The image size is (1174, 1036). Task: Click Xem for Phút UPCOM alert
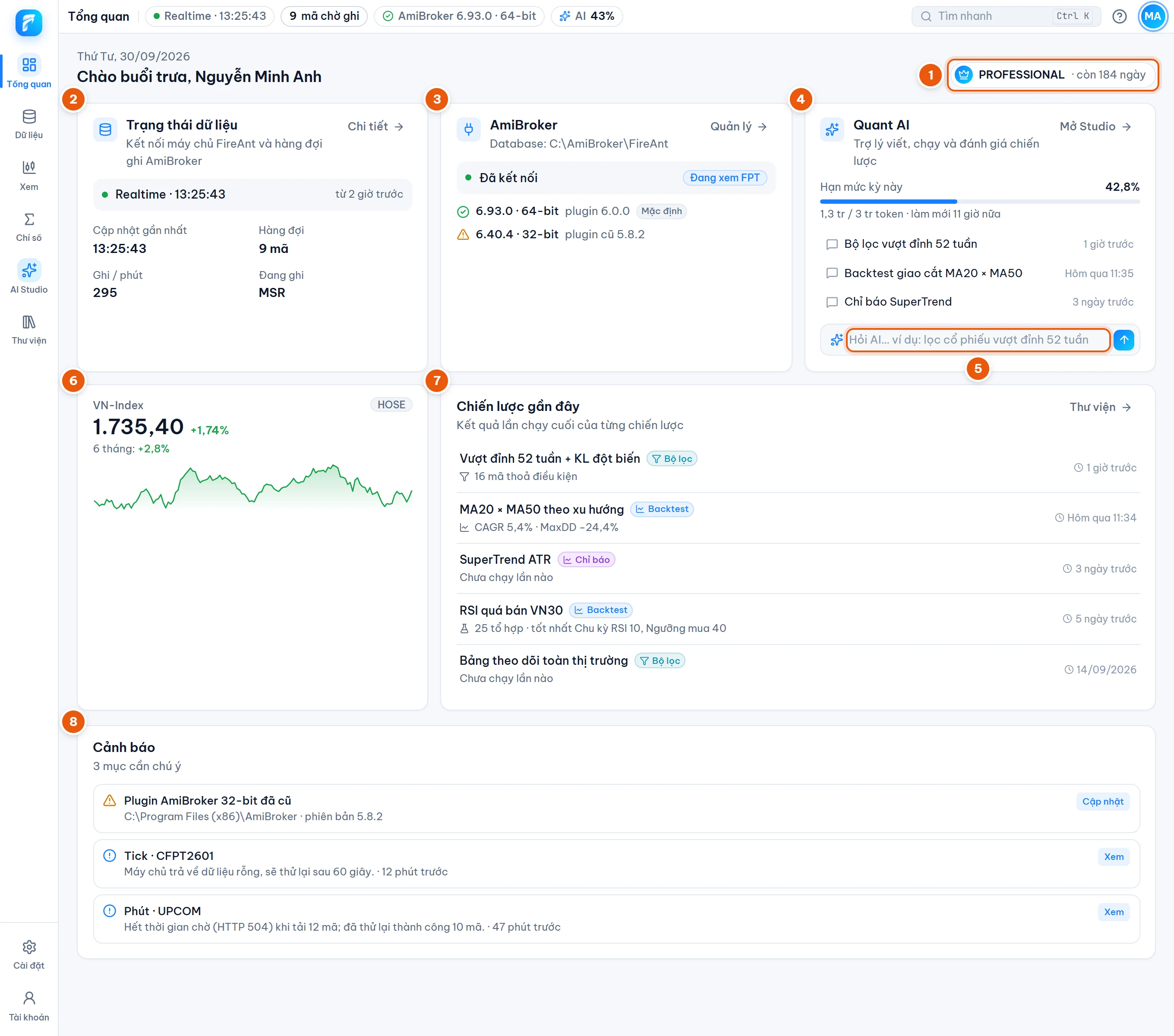[x=1113, y=911]
